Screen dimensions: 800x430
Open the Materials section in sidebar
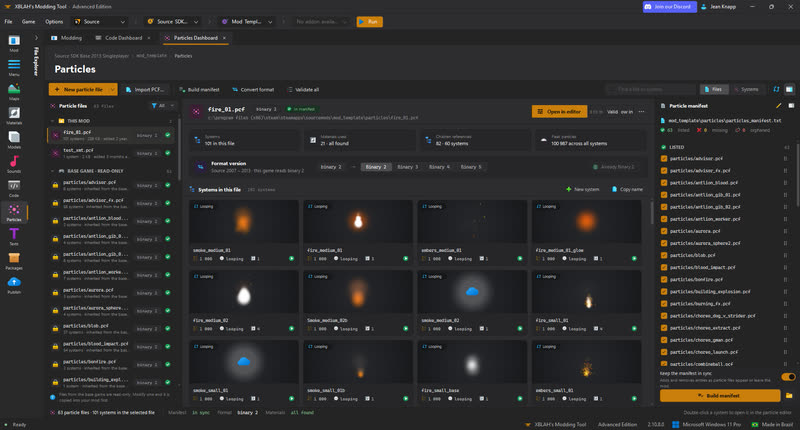[x=14, y=116]
